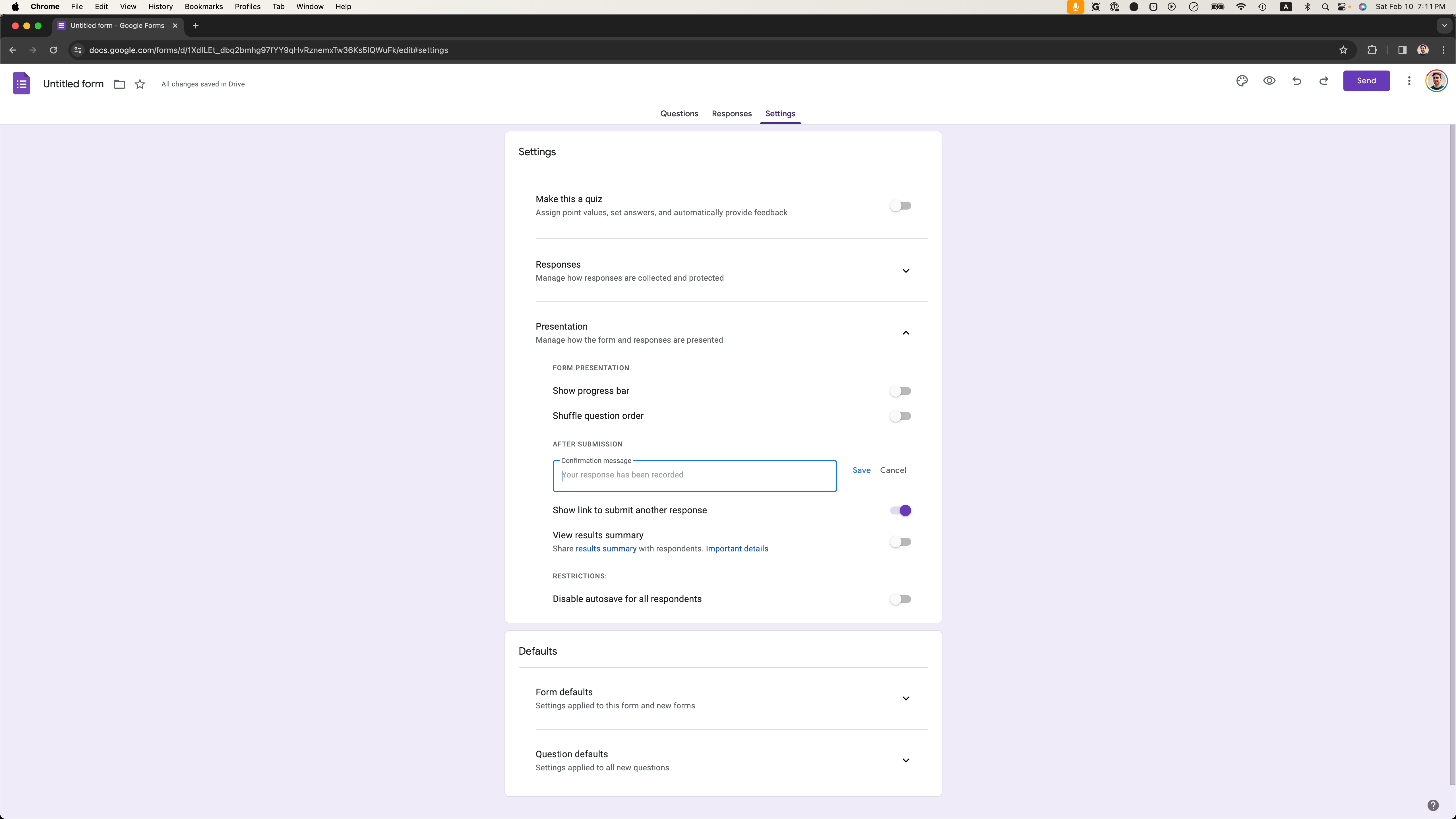This screenshot has width=1456, height=819.
Task: Click the battery status icon
Action: click(x=1217, y=7)
